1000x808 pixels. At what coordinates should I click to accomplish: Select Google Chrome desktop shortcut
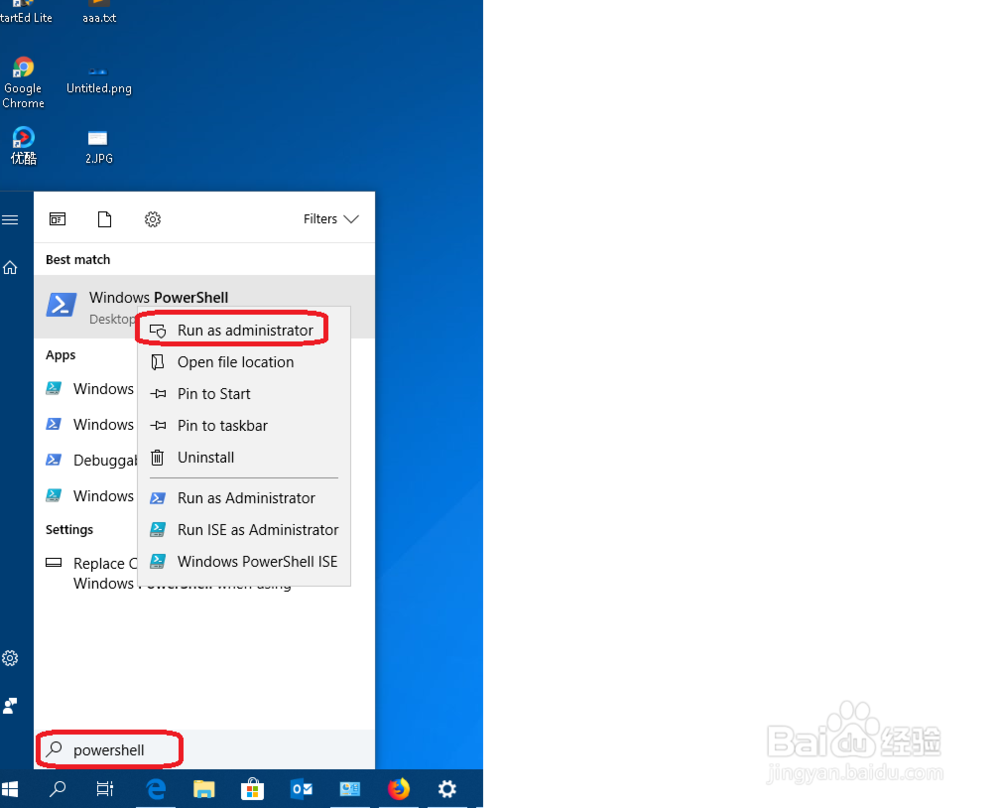pos(23,83)
